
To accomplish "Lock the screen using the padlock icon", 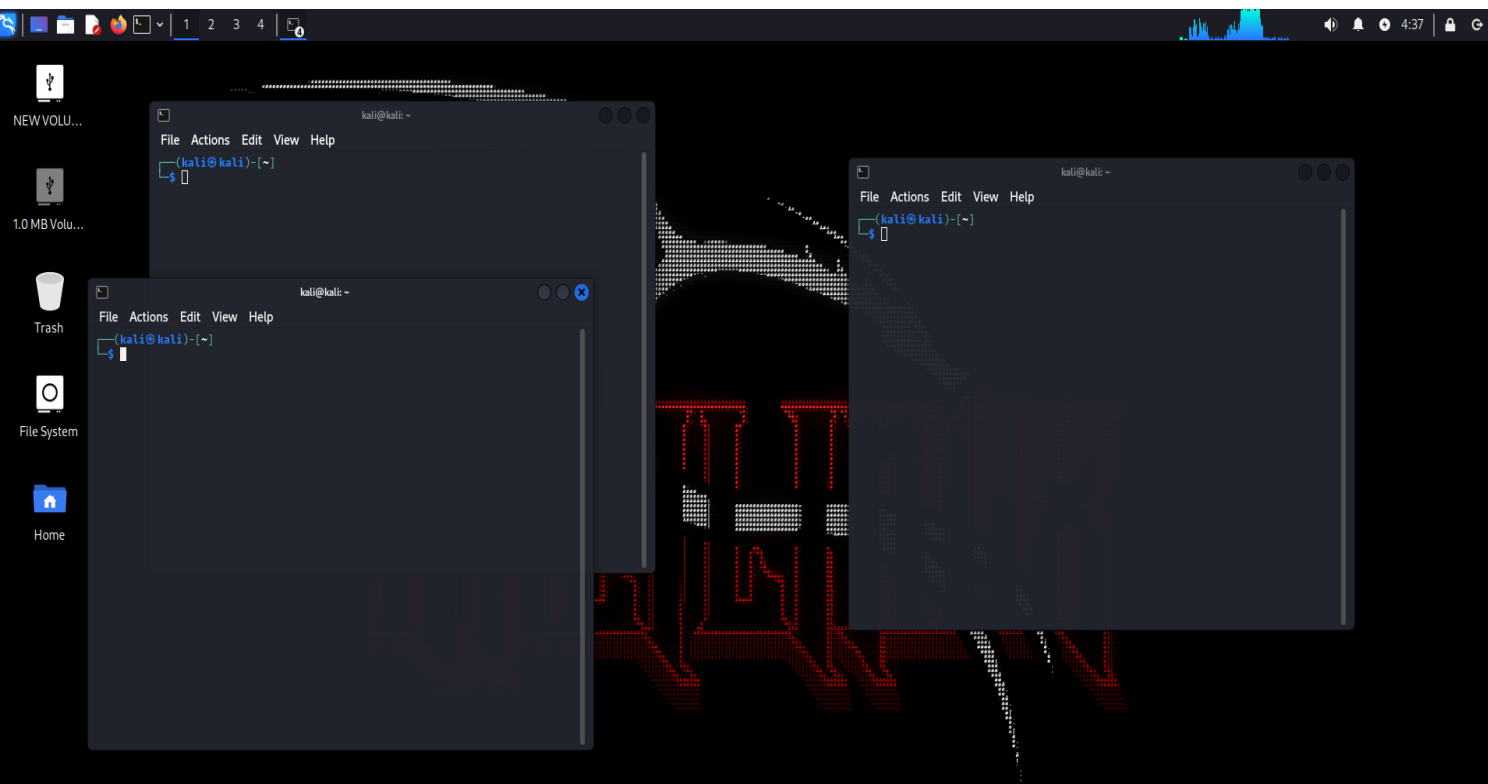I will click(x=1450, y=25).
